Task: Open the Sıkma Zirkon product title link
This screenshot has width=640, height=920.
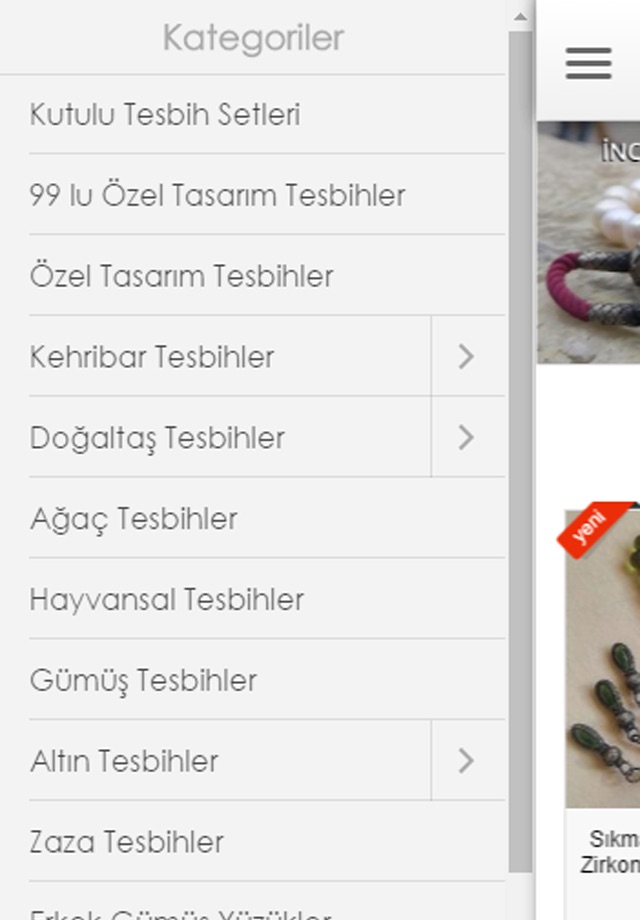Action: pyautogui.click(x=610, y=851)
